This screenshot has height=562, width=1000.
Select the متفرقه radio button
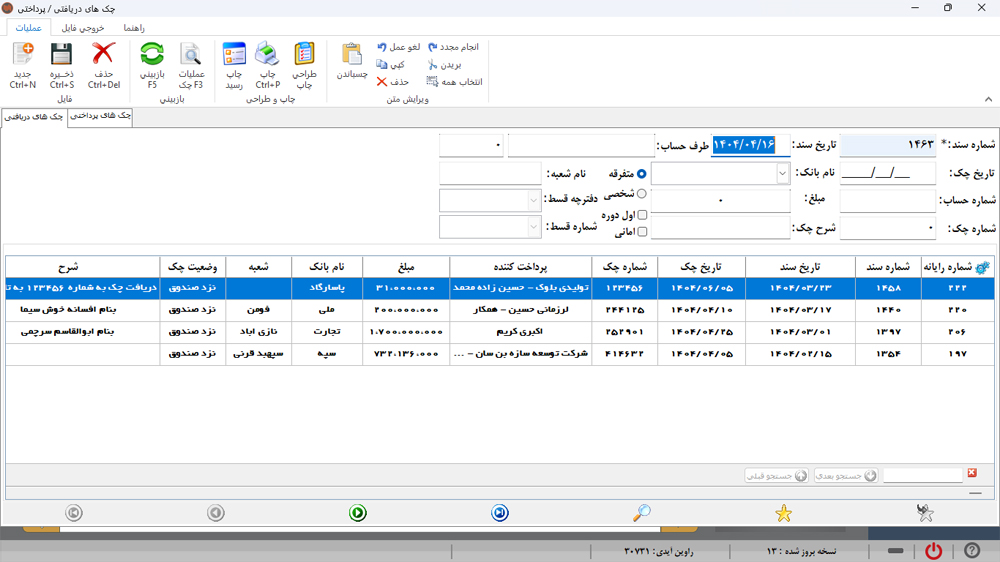(x=642, y=174)
